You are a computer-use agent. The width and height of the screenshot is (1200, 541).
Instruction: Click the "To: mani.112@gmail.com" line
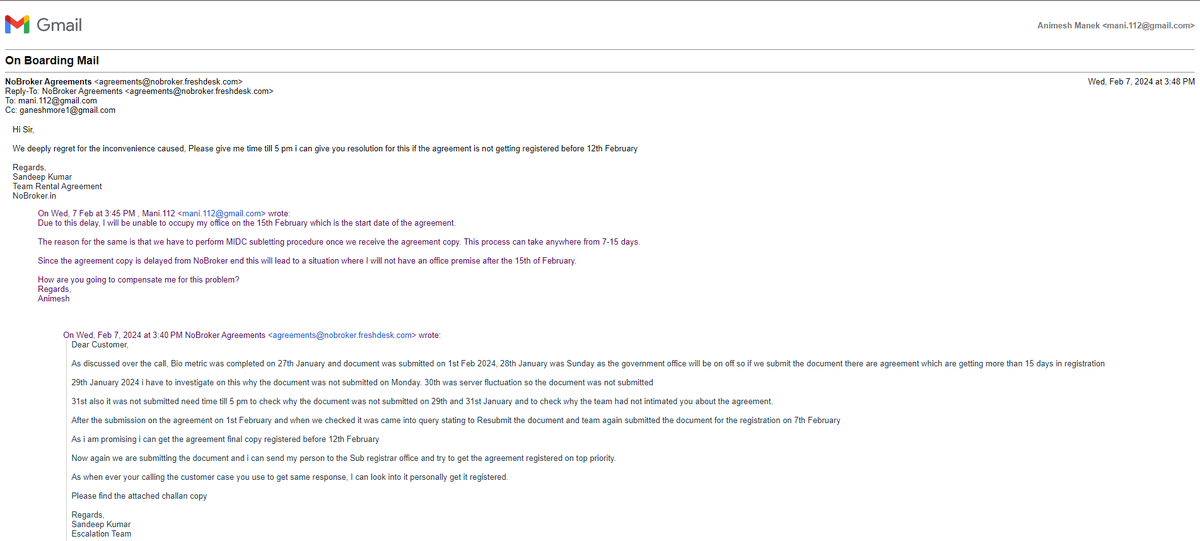[51, 101]
